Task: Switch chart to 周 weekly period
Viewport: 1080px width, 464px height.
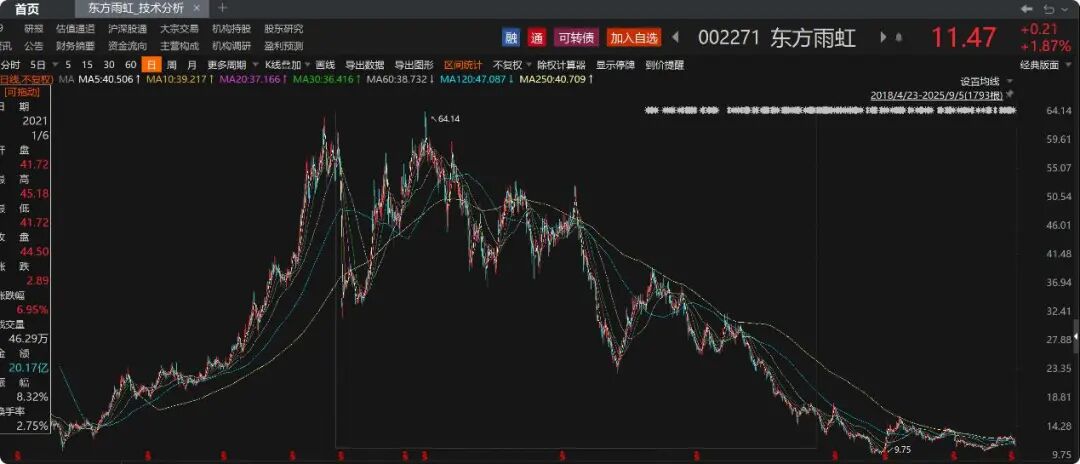Action: (x=171, y=64)
